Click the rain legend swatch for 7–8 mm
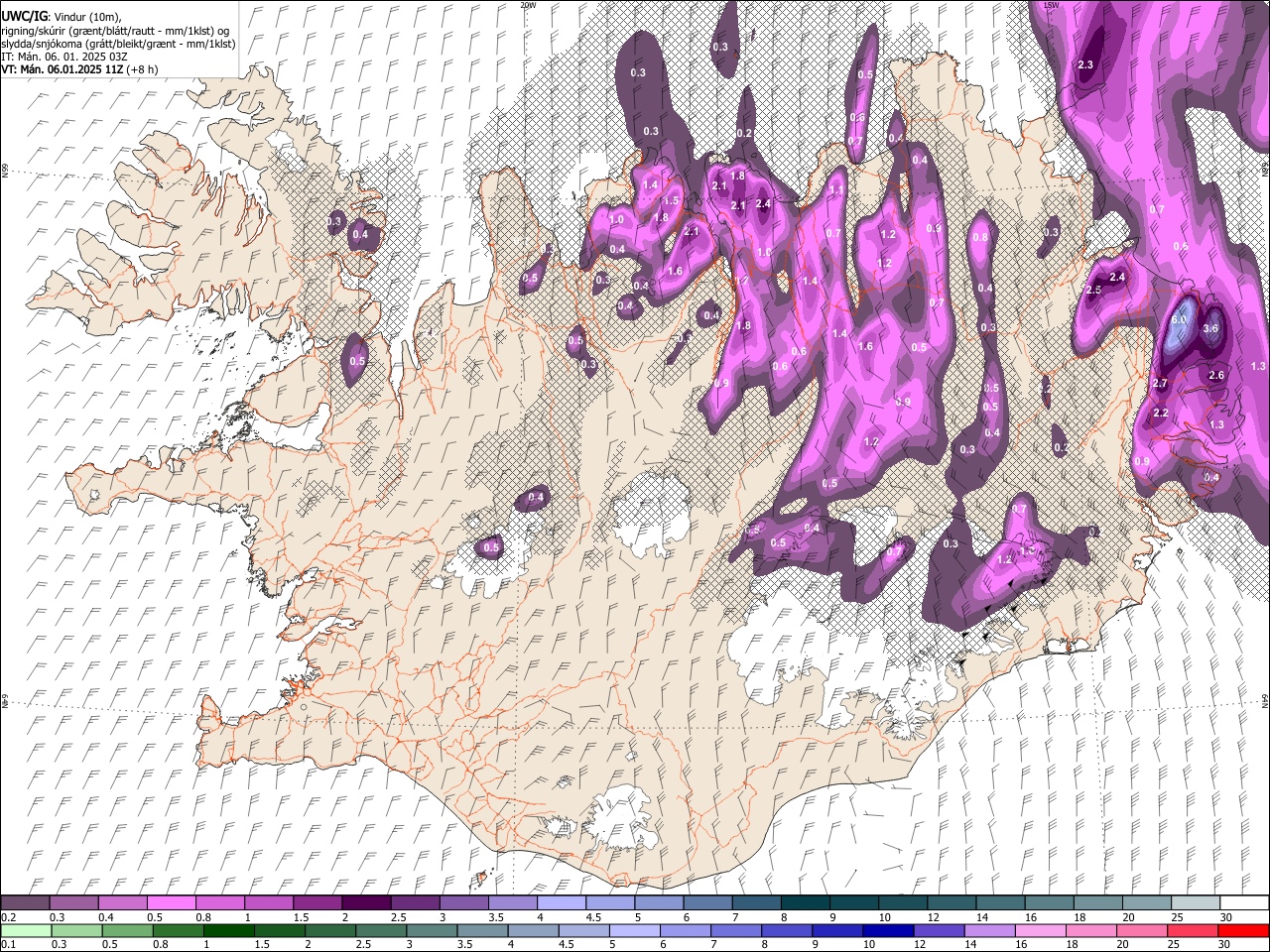Screen dimensions: 1270x952 tap(736, 930)
